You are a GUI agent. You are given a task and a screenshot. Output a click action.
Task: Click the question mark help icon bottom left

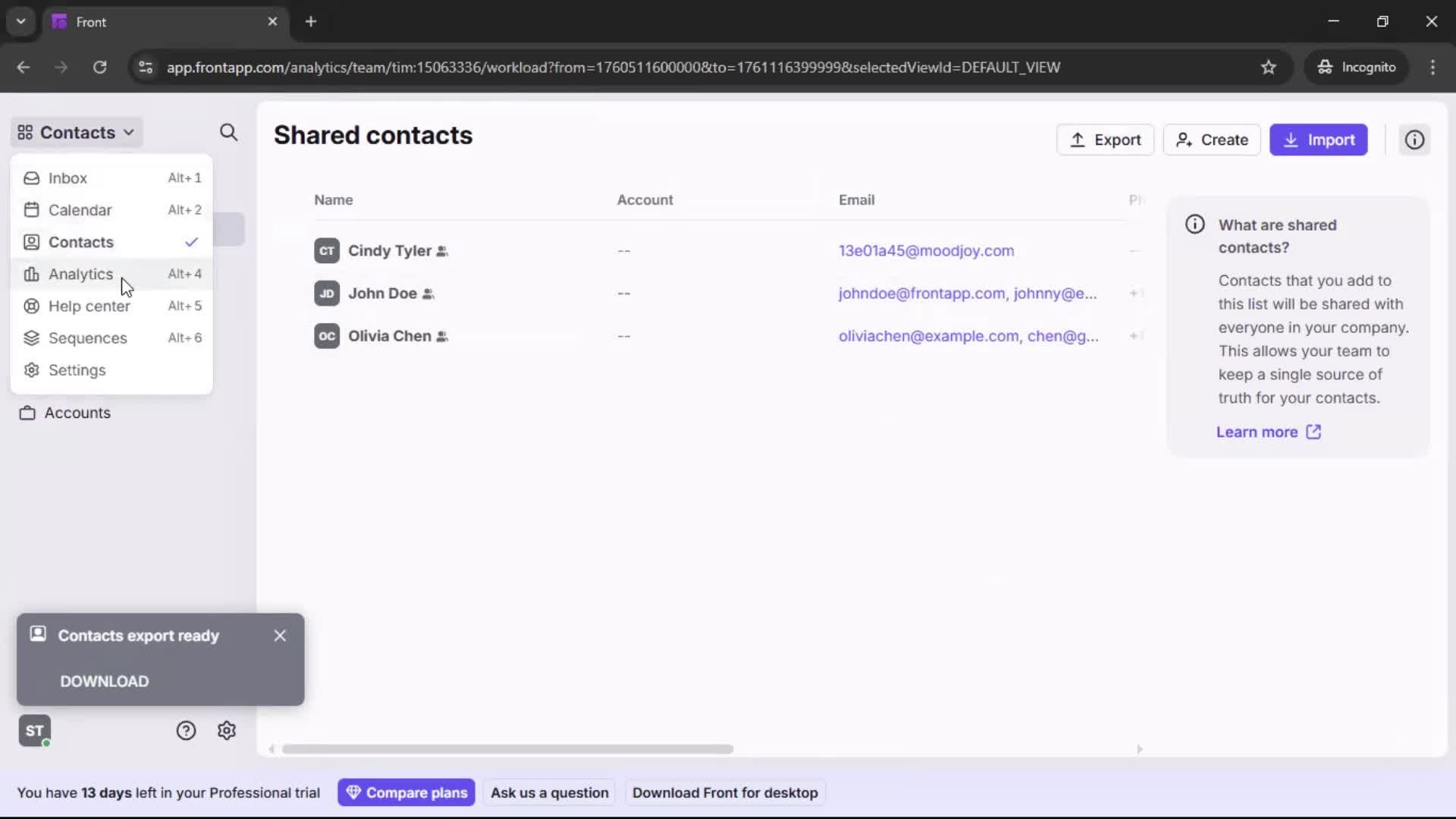186,730
